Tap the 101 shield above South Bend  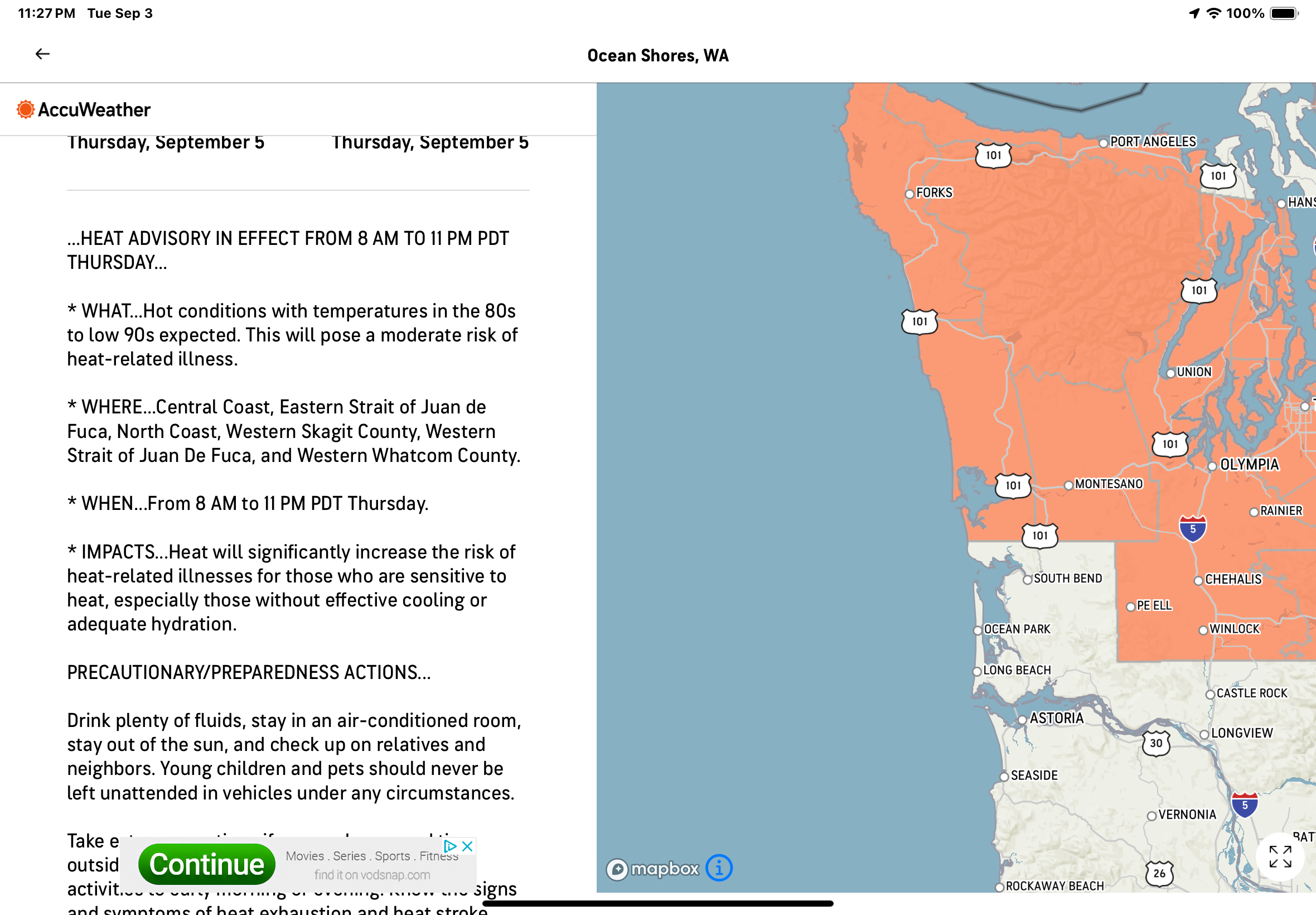point(1040,536)
